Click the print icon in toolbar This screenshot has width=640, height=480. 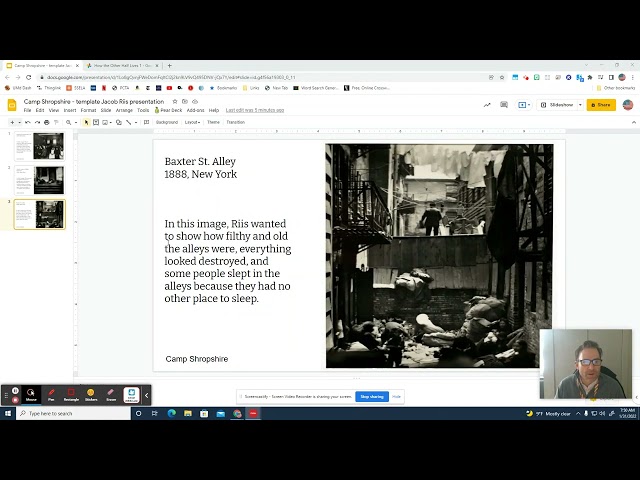point(46,122)
